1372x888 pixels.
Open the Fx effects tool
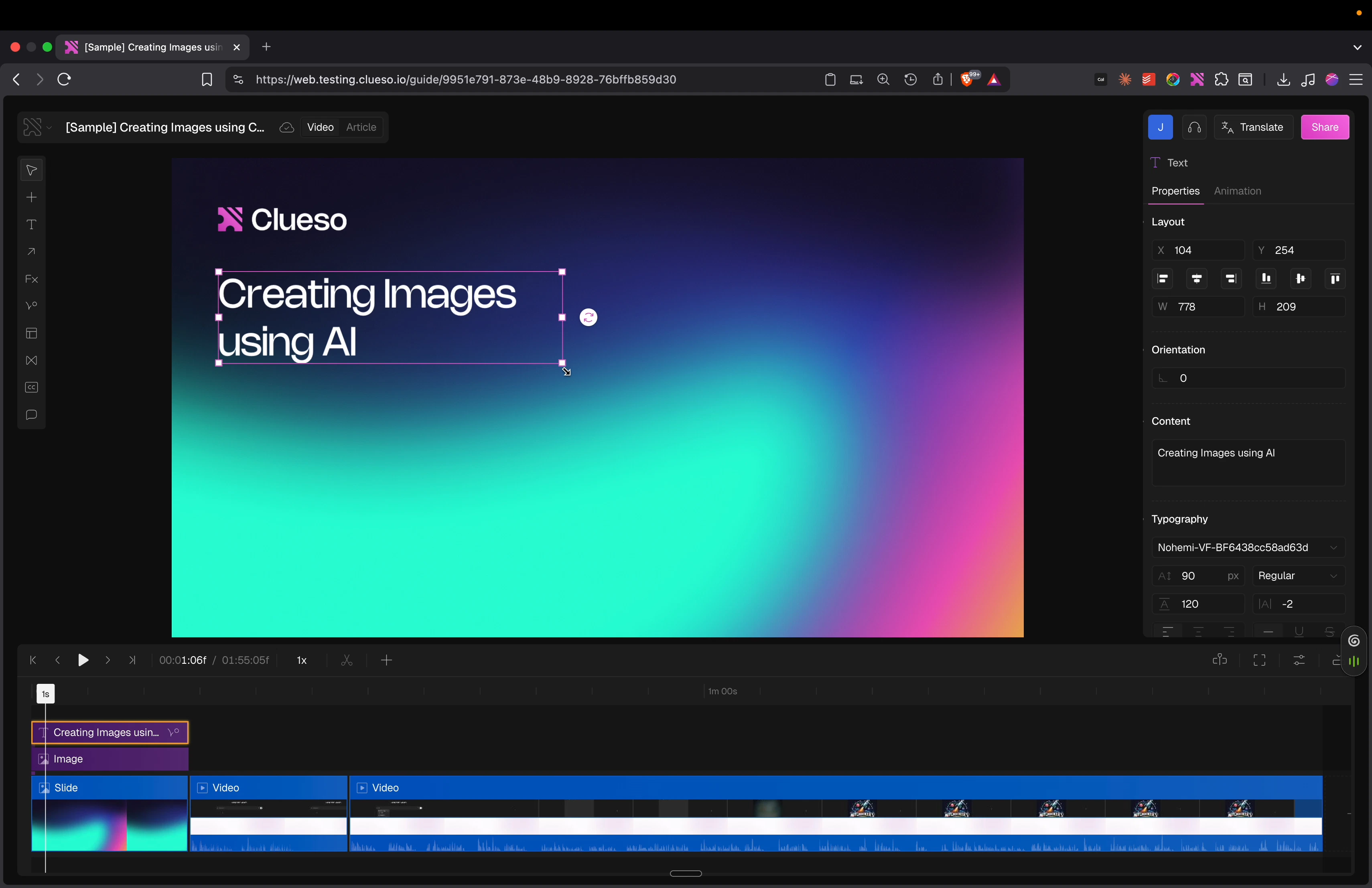coord(30,279)
